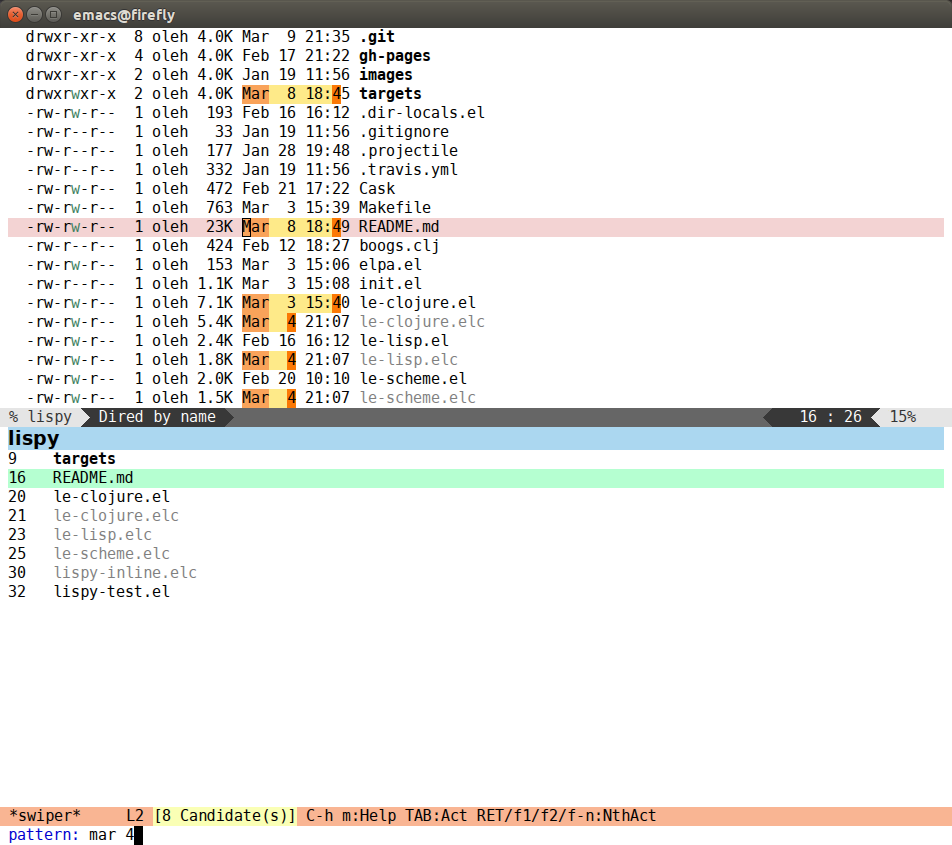Viewport: 952px width, 845px height.
Task: Click the lispy buffer name in mode line
Action: tap(50, 417)
